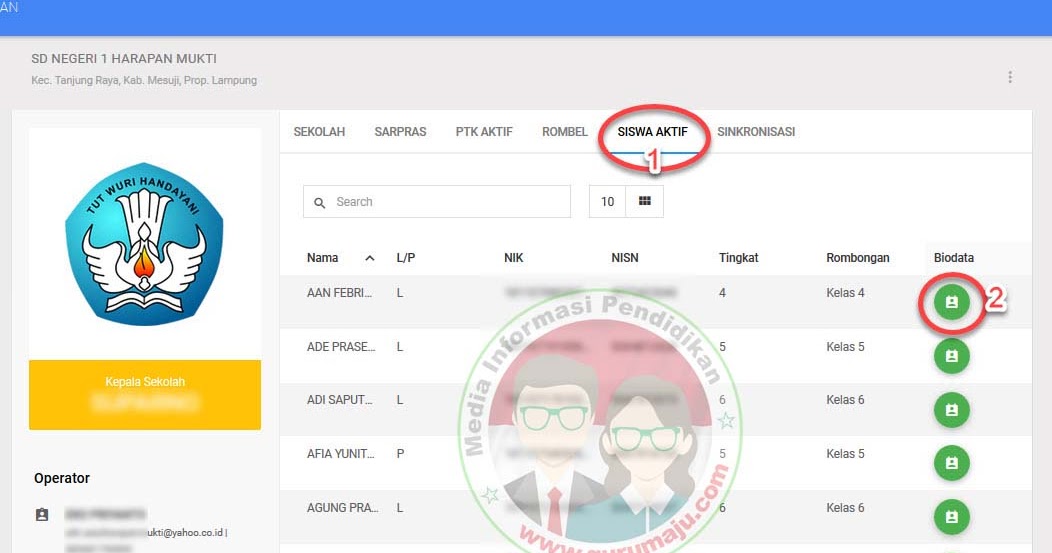
Task: Click the Kec. Tanjung Raya address line
Action: [x=144, y=81]
